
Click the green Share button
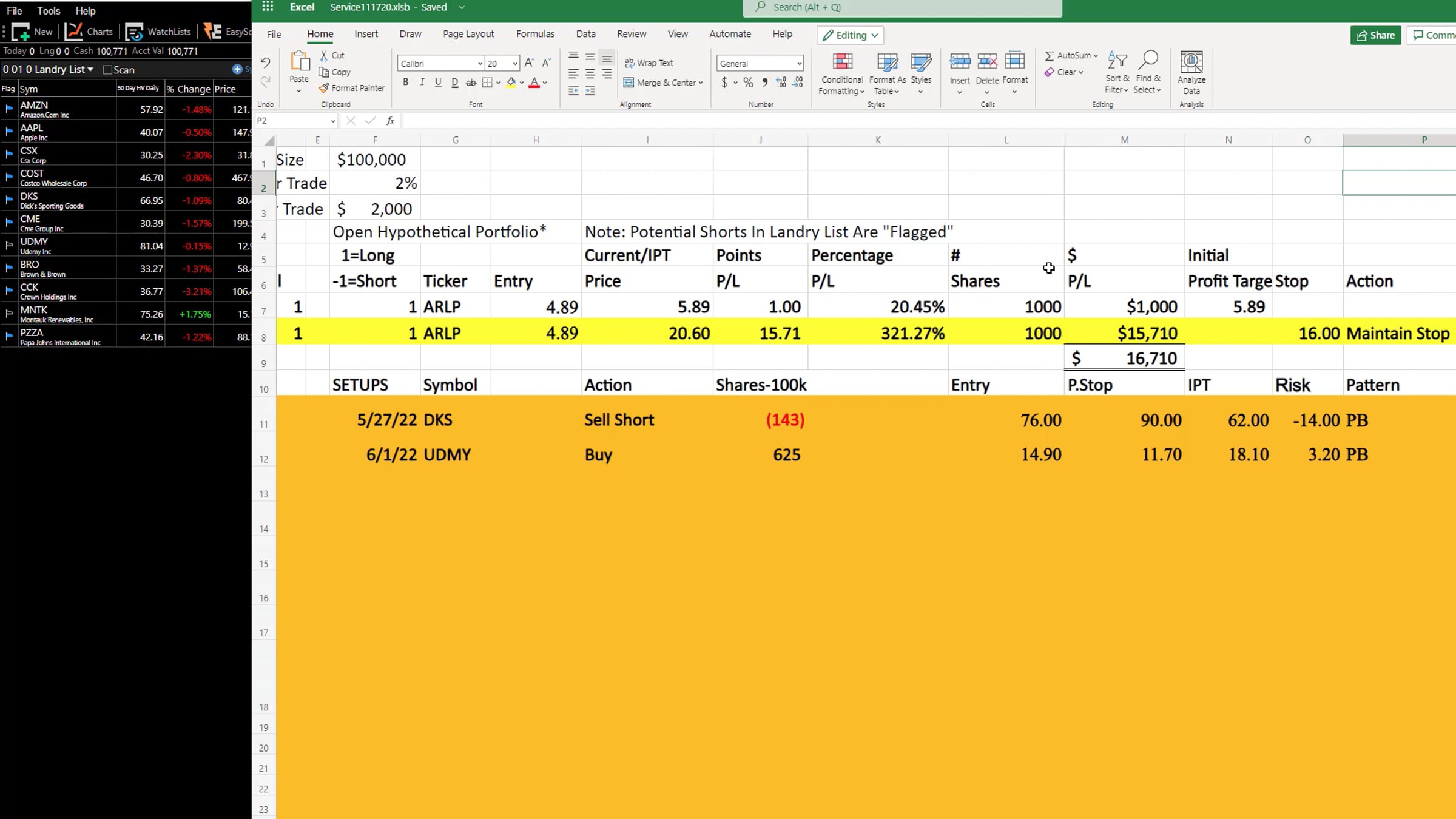pos(1375,35)
